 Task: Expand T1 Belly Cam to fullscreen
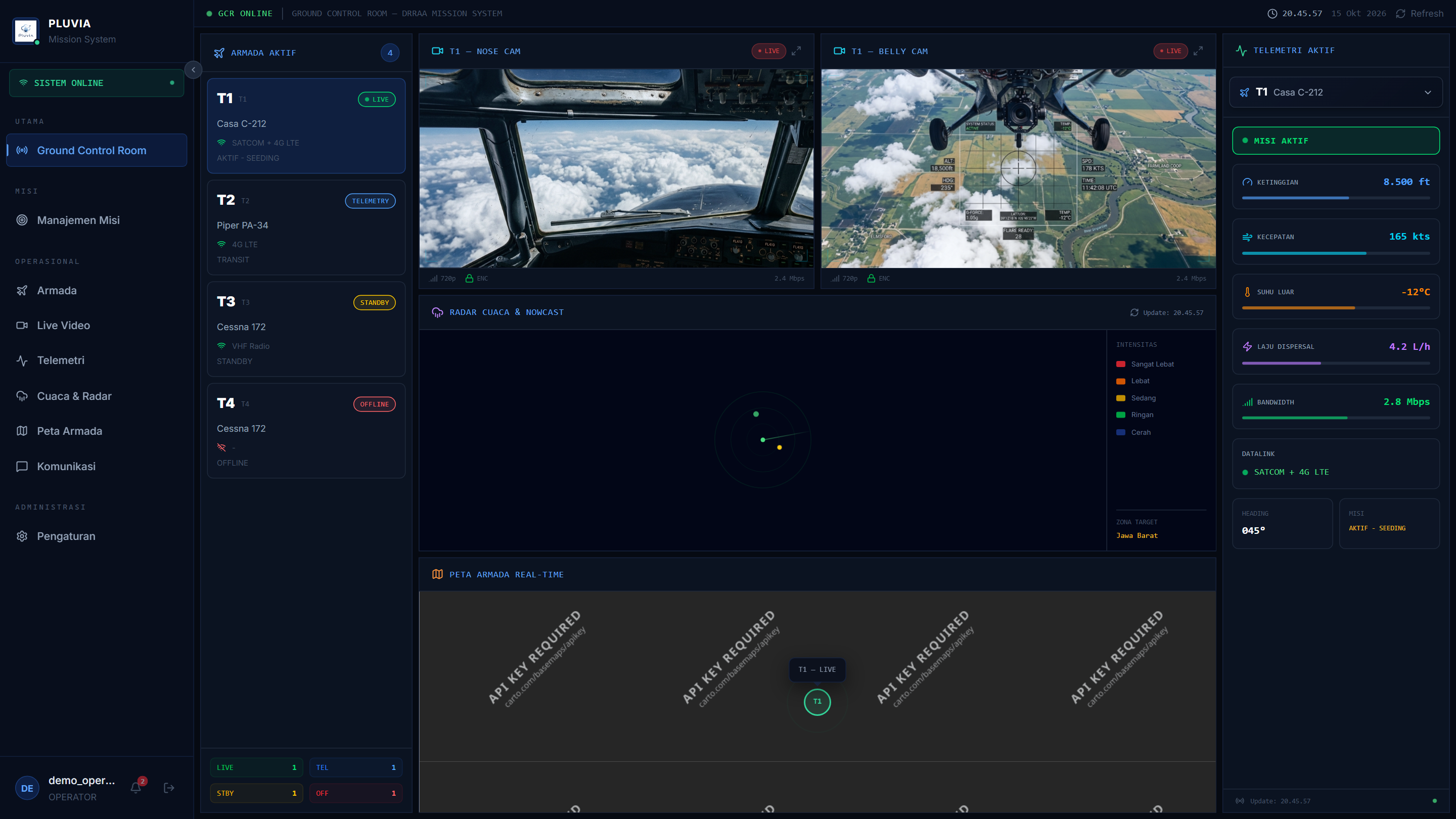[1198, 51]
